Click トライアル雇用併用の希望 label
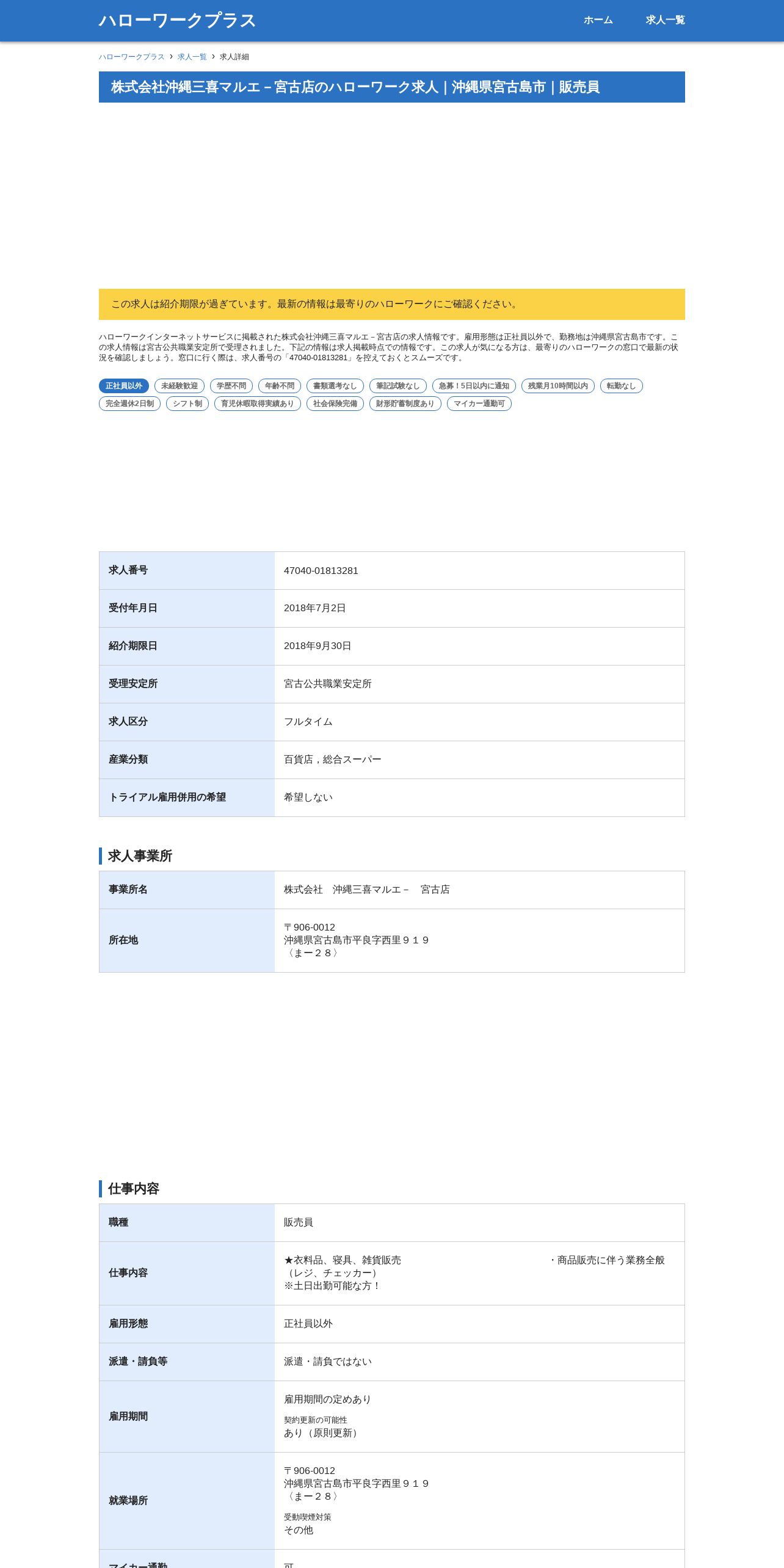The width and height of the screenshot is (784, 1568). pyautogui.click(x=167, y=797)
